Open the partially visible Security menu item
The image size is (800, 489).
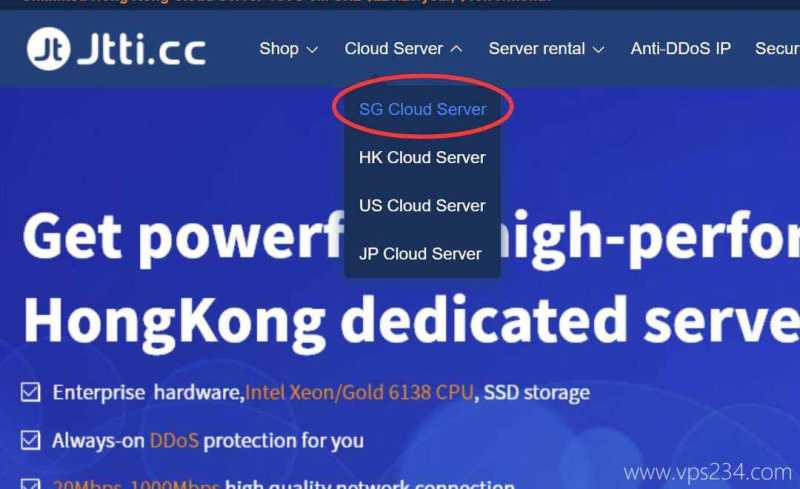pyautogui.click(x=777, y=48)
